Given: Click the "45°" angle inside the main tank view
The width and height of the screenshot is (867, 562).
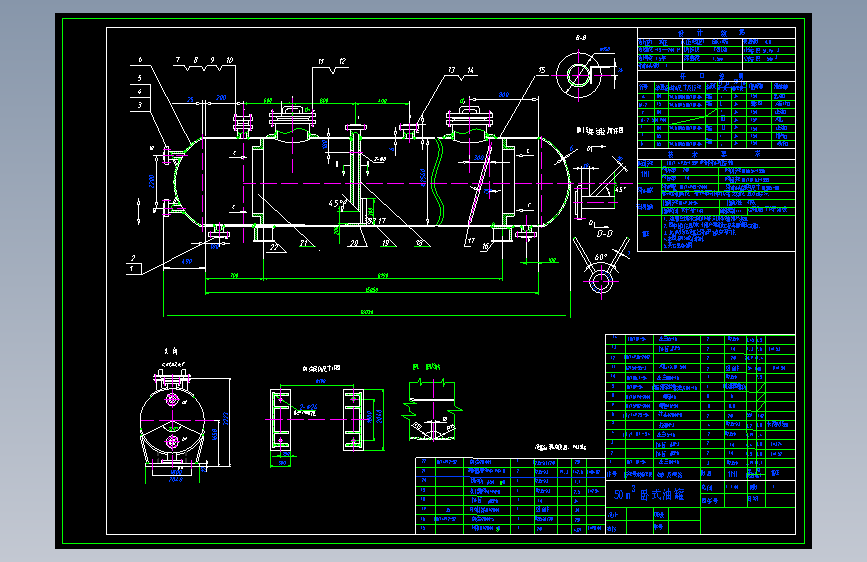Looking at the screenshot, I should click(x=335, y=203).
